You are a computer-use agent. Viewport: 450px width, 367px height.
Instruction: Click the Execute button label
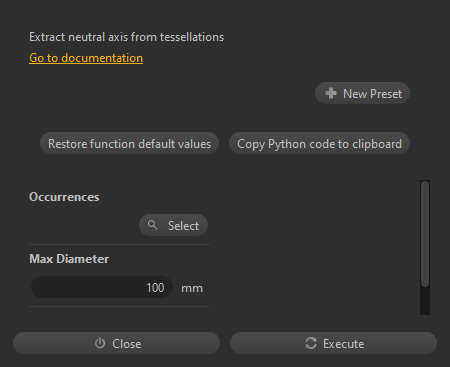[343, 344]
